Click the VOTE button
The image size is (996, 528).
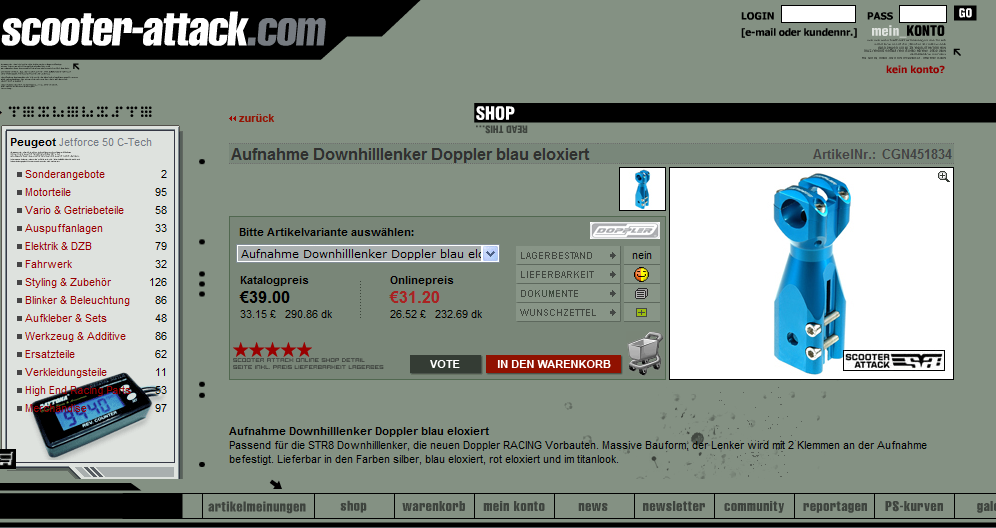tap(445, 364)
